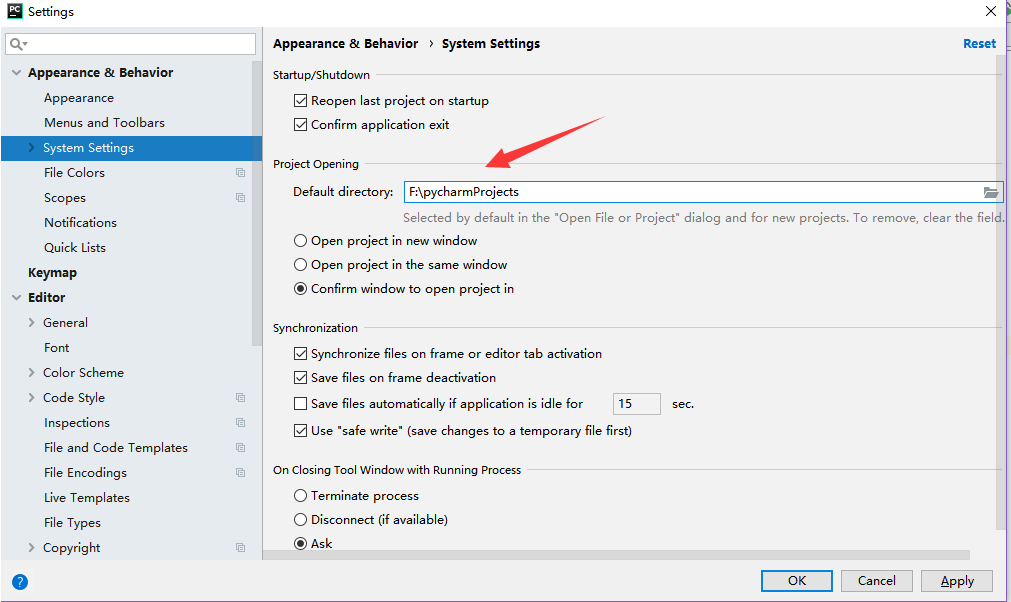This screenshot has width=1011, height=602.
Task: Expand the Copyright settings node
Action: 31,548
